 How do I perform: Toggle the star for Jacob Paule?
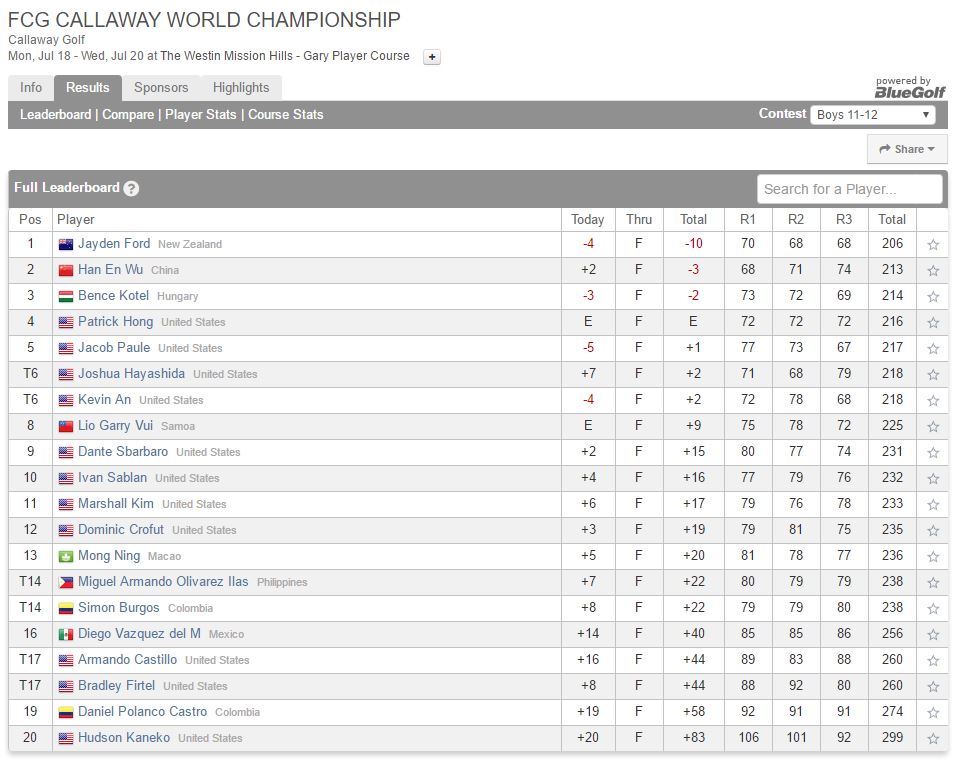(933, 348)
